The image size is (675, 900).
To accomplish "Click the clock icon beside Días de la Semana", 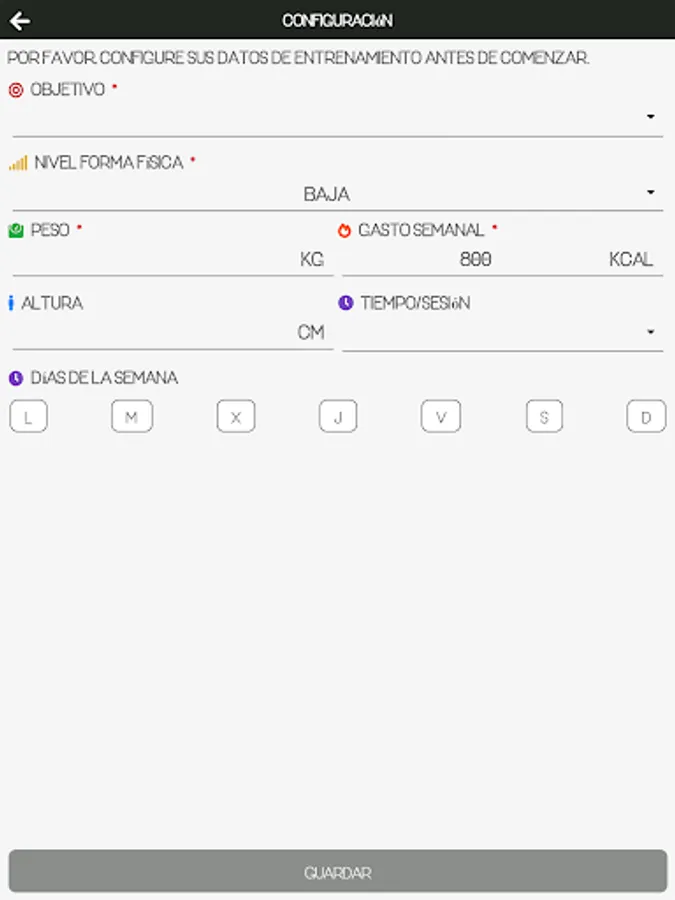I will 16,378.
